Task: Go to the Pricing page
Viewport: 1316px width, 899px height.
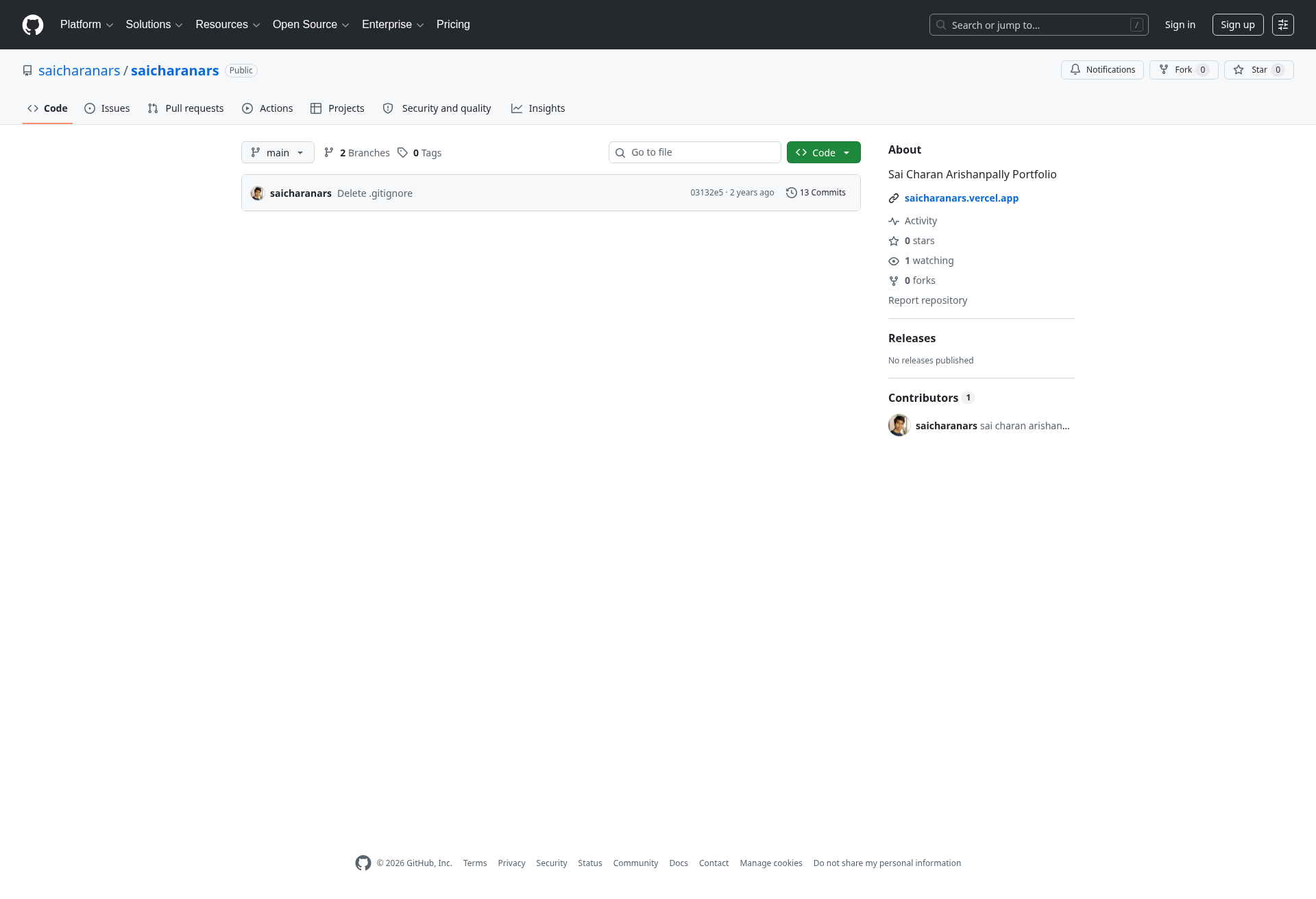Action: [453, 25]
